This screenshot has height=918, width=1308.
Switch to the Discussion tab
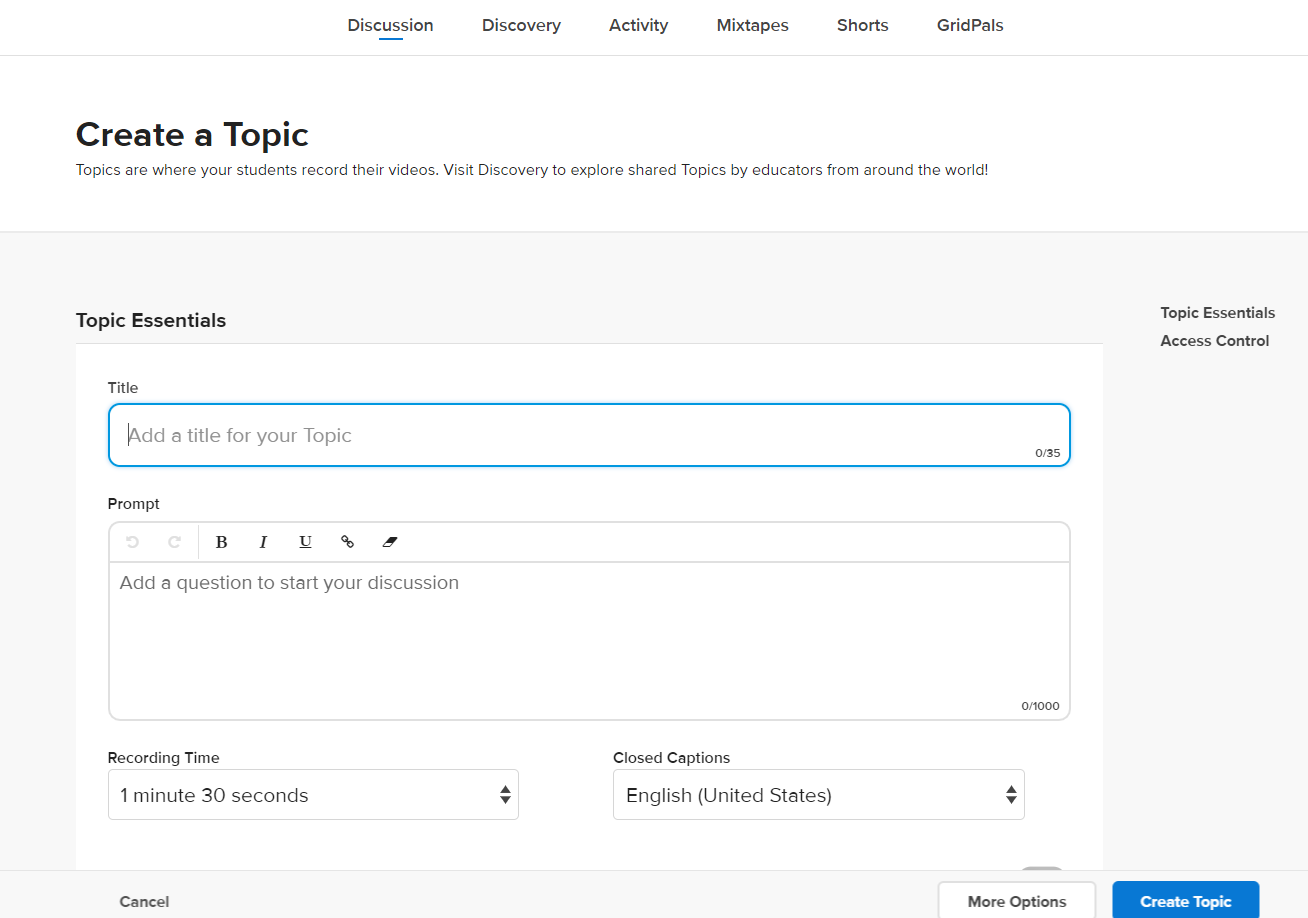[x=391, y=26]
